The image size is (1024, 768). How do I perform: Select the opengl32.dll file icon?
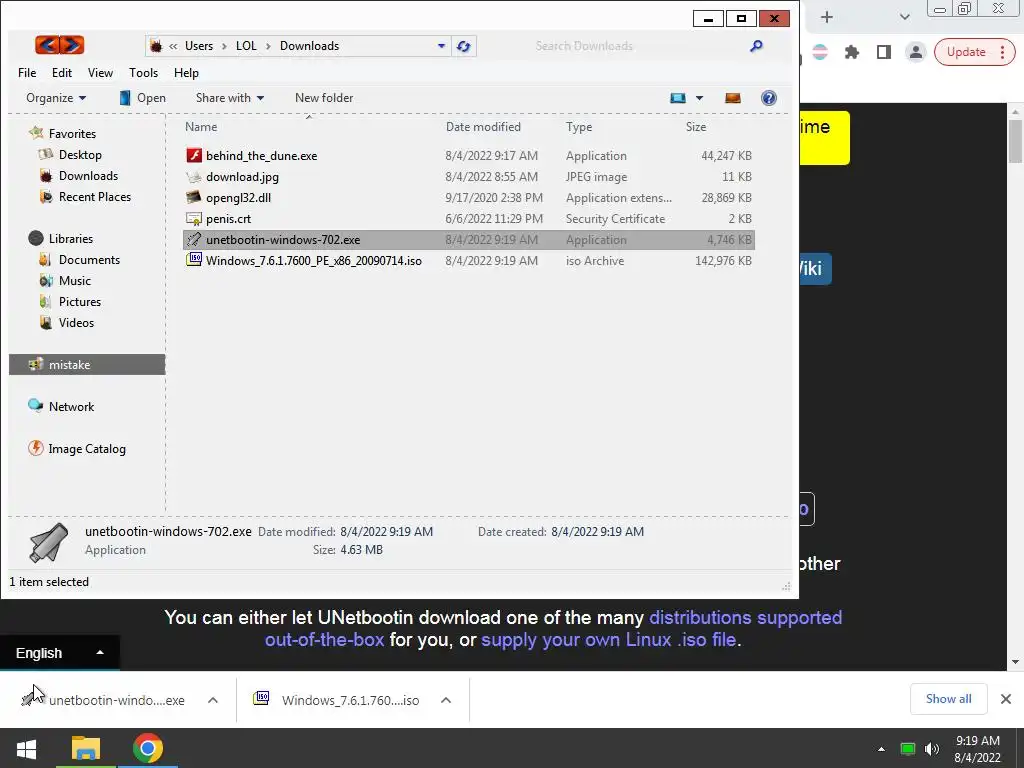pos(194,197)
